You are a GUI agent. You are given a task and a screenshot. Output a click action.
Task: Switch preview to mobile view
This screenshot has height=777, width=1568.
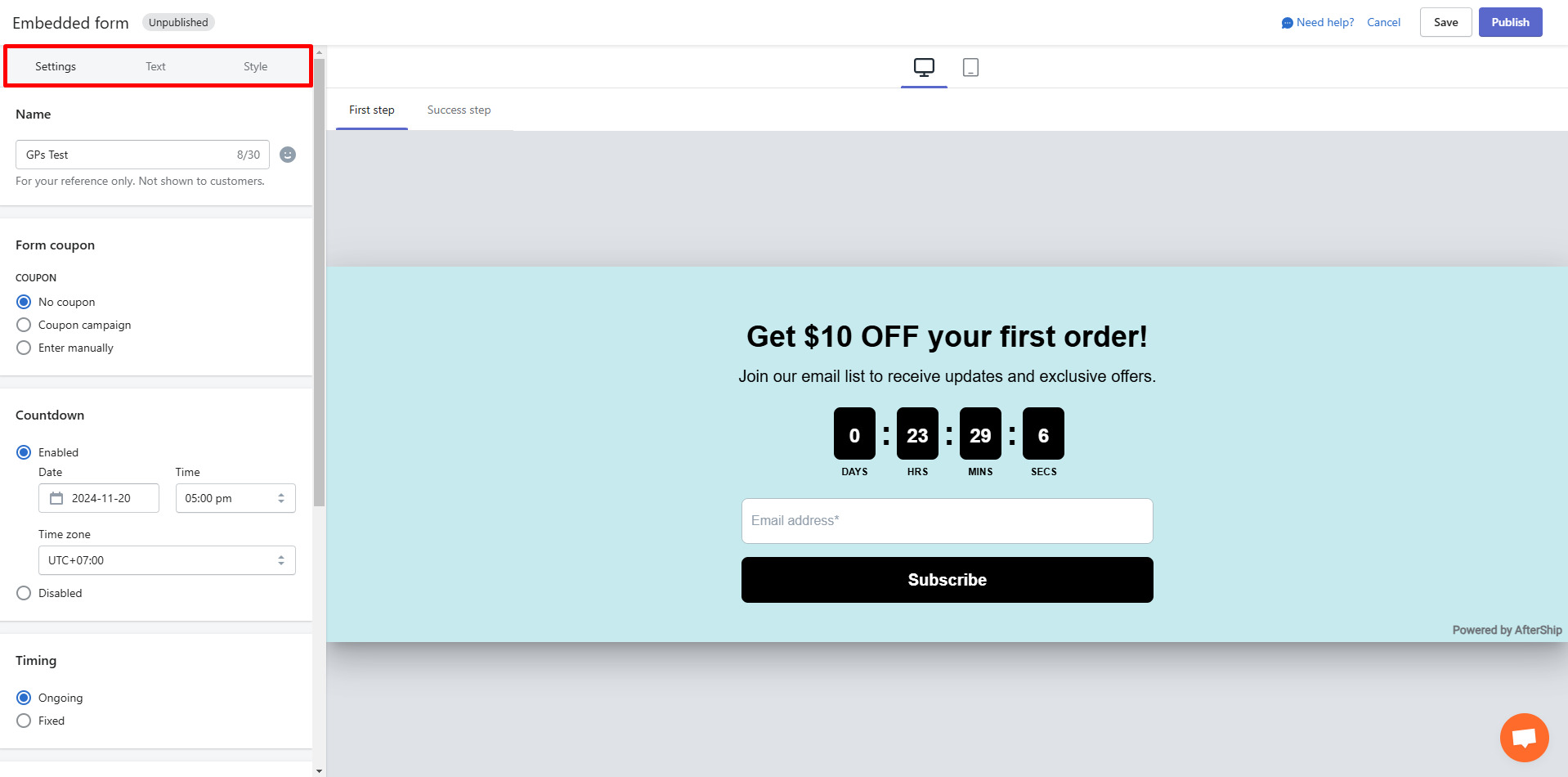click(970, 67)
